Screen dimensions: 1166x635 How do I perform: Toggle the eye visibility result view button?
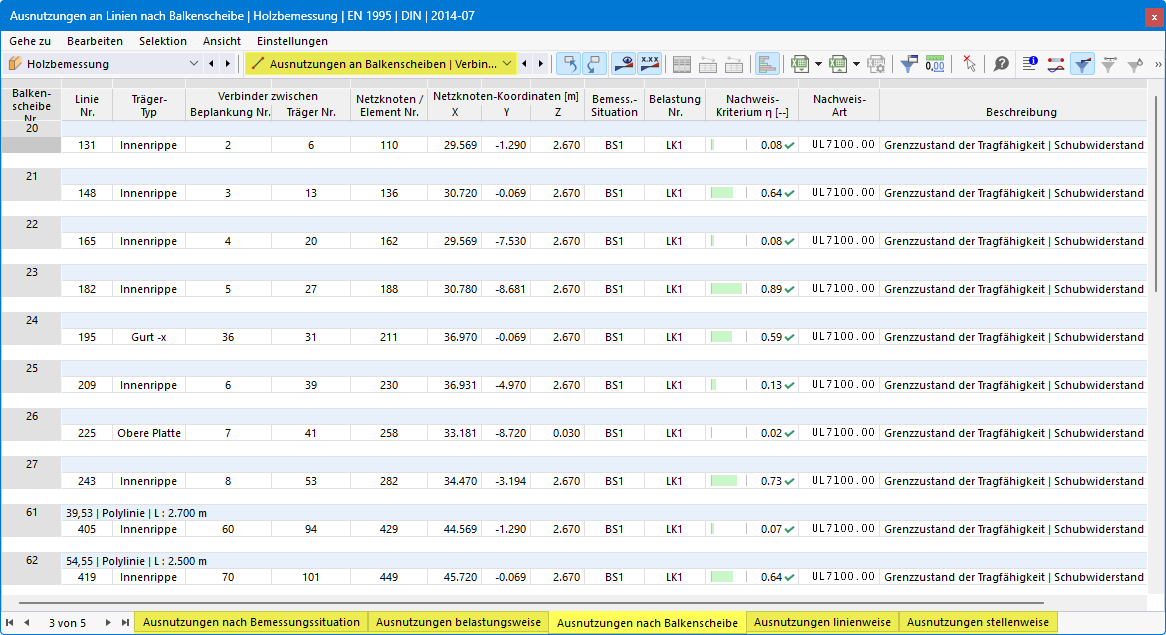[x=623, y=64]
